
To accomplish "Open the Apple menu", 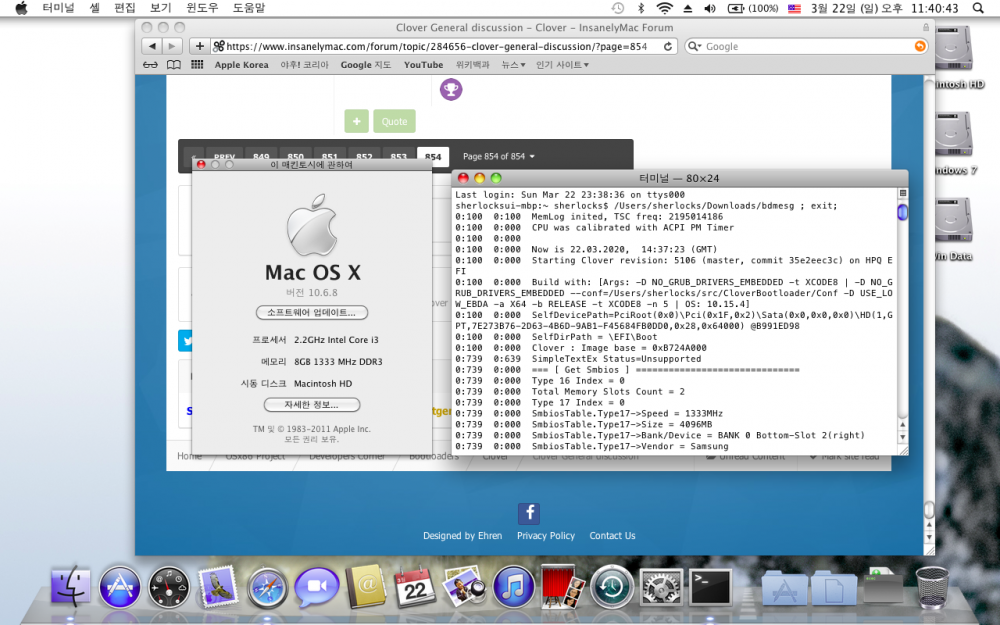I will [21, 8].
